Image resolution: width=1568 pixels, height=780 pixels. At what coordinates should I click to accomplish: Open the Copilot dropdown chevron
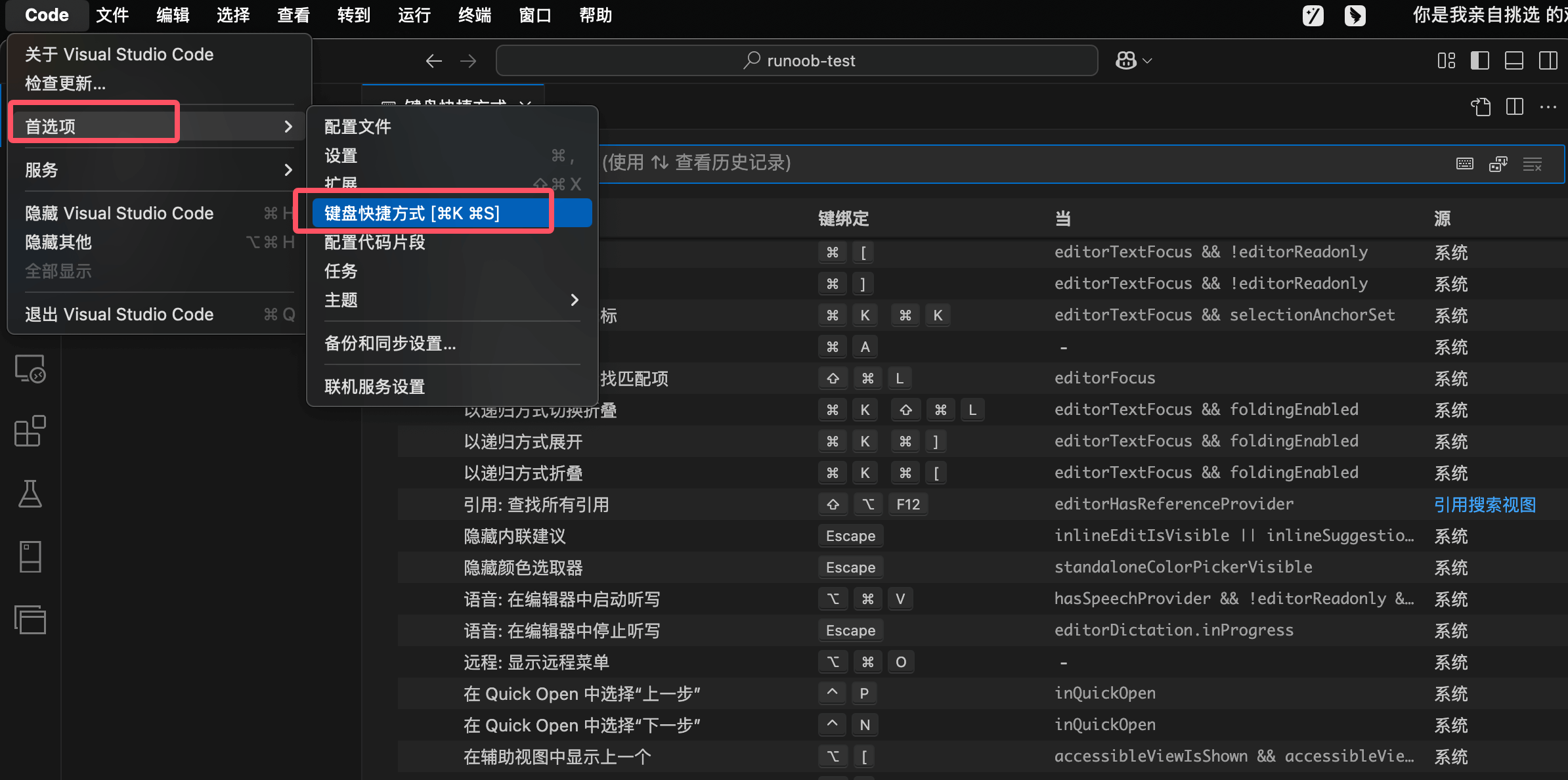tap(1147, 60)
